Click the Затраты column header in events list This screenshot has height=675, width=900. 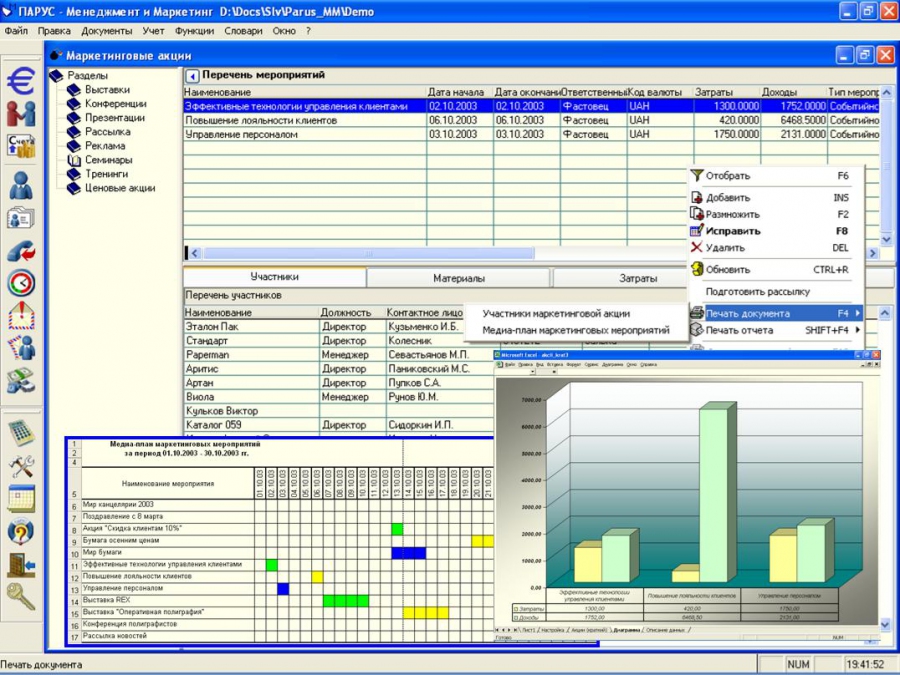(727, 92)
